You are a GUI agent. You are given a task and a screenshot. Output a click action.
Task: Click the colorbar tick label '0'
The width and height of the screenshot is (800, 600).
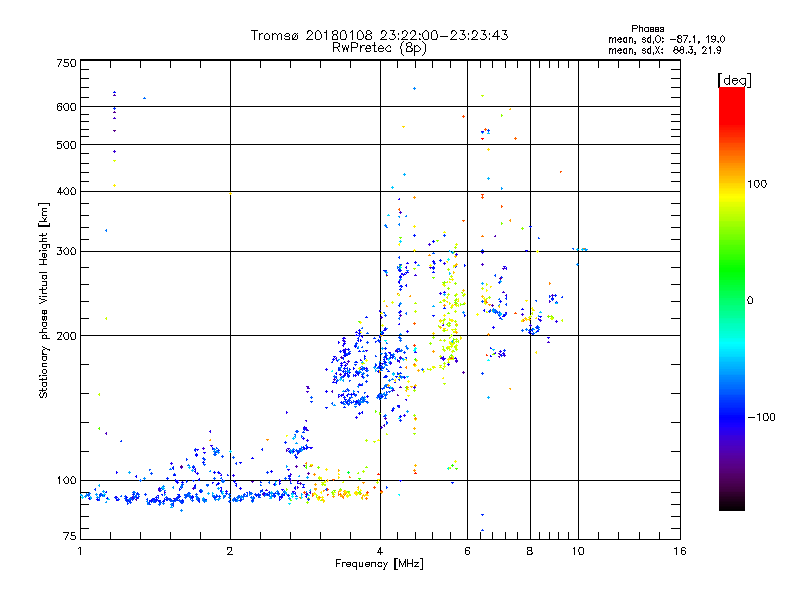[x=750, y=301]
